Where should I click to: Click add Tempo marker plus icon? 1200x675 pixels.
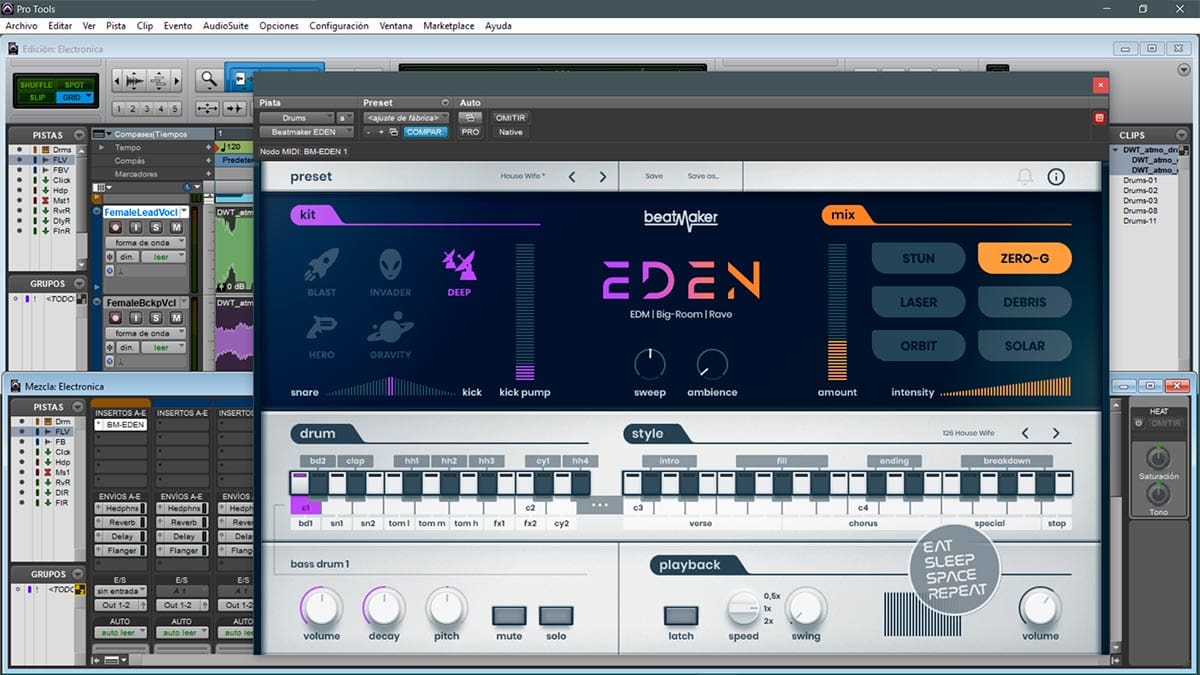coord(208,147)
